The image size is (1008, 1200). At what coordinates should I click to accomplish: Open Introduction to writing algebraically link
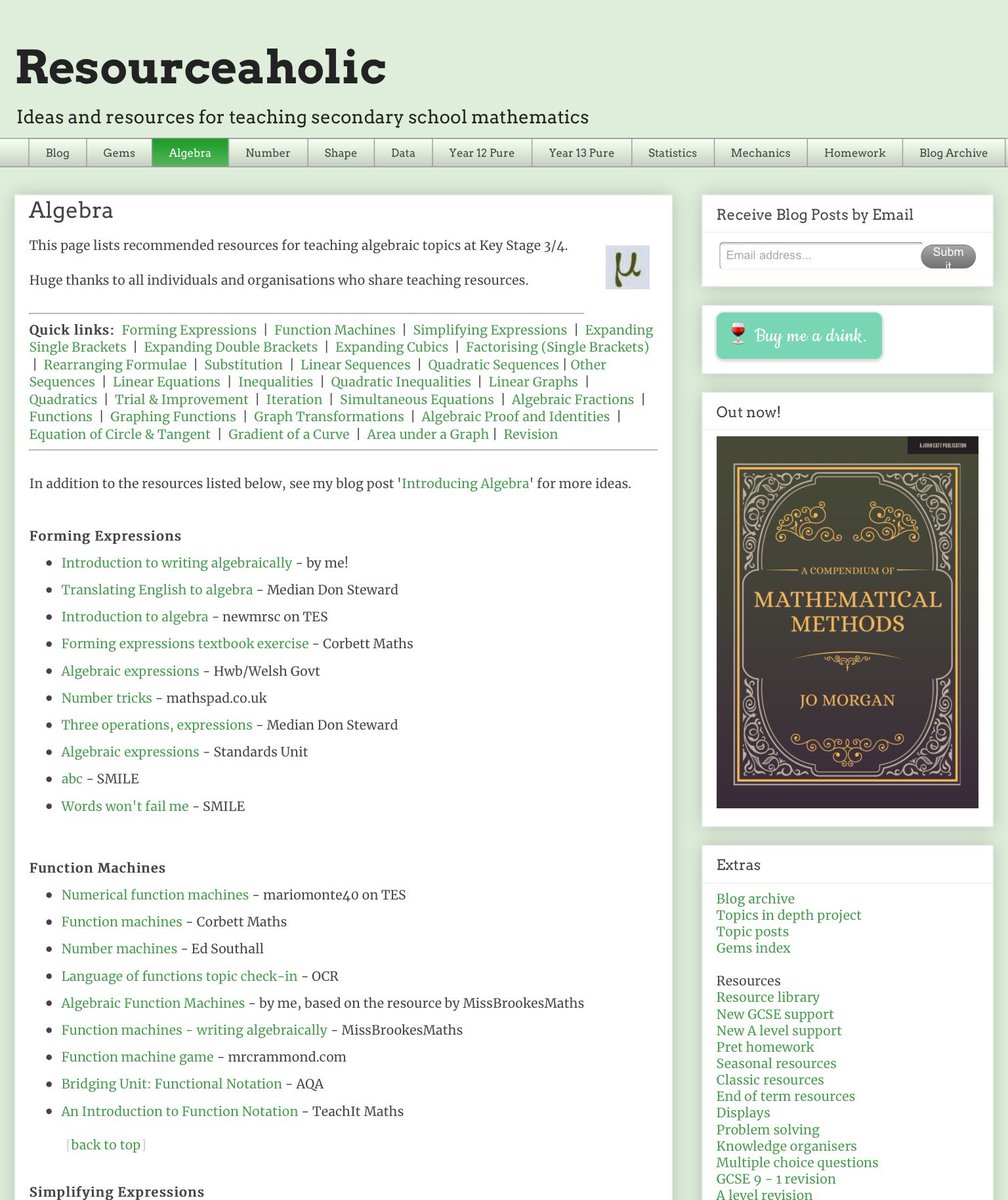(x=177, y=563)
